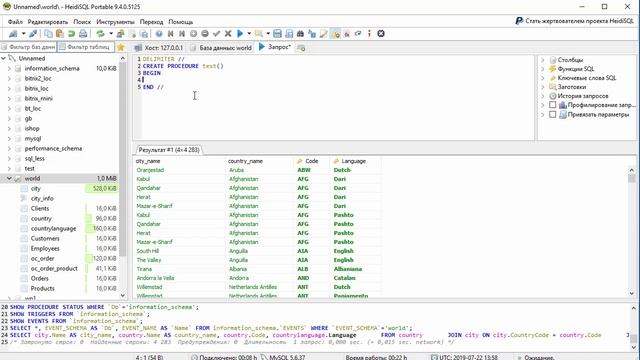
Task: Sort by the country_name column header
Action: click(260, 161)
